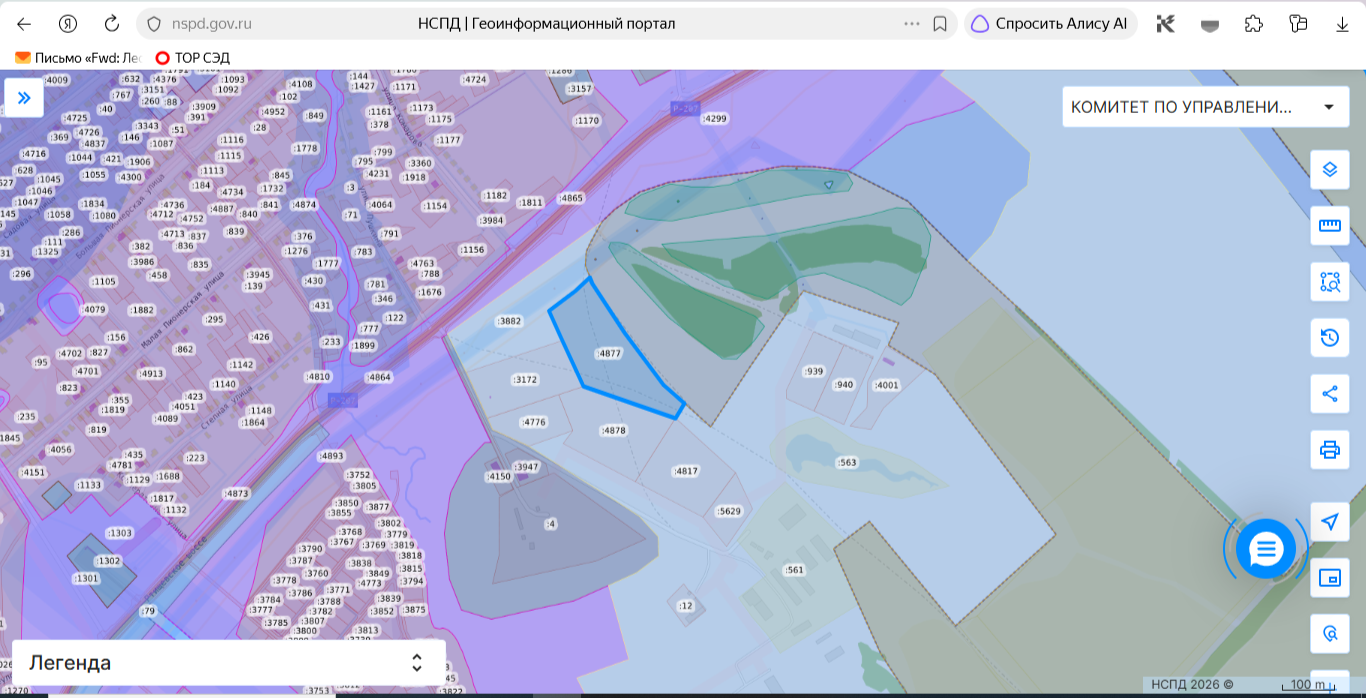Click the Yandex home logo icon
Screen dimensions: 1366x698
(68, 24)
